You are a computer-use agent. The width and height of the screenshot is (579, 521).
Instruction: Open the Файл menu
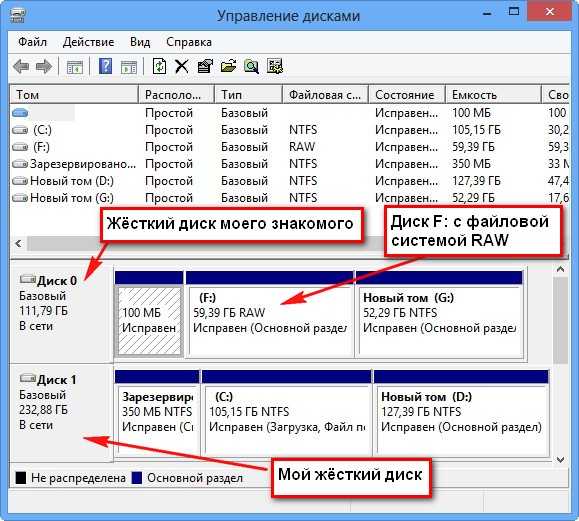tap(32, 42)
